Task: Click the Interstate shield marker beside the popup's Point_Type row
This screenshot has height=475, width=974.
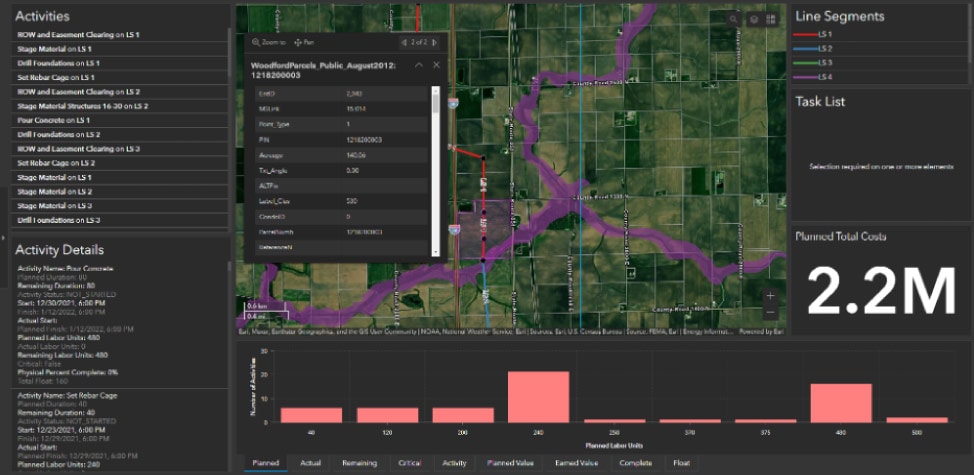Action: [454, 105]
